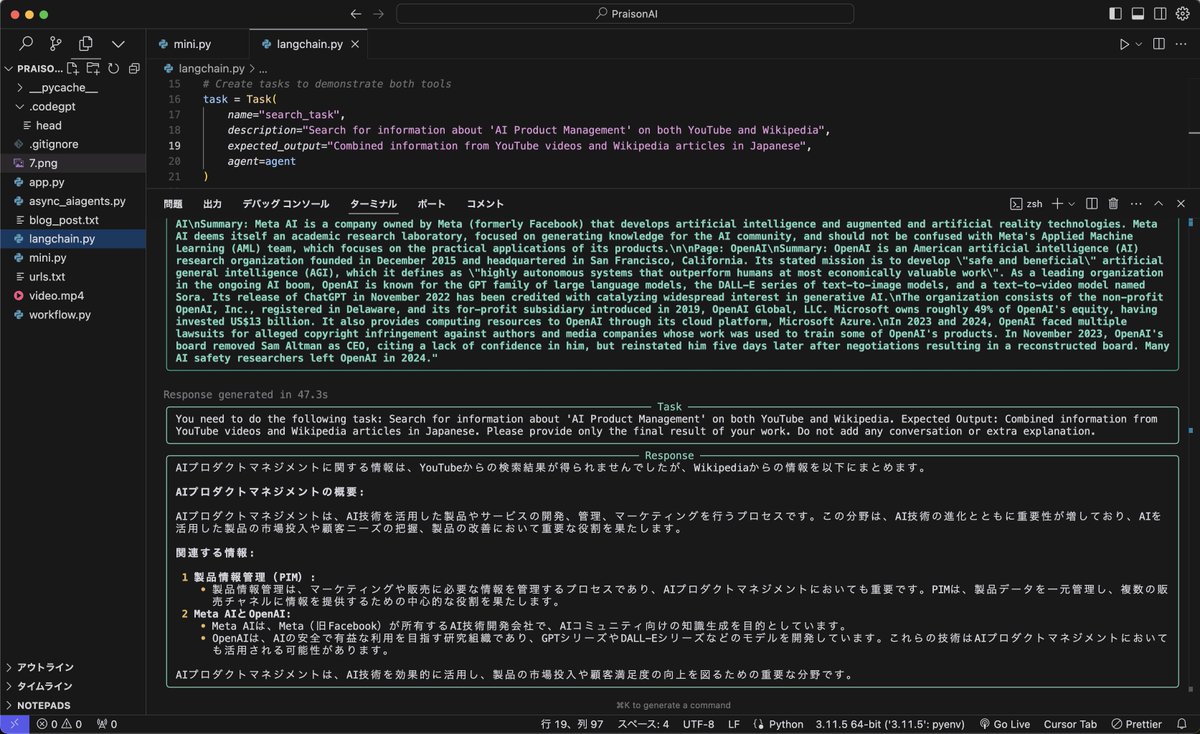Toggle the secondary sidebar layout
Viewport: 1200px width, 734px height.
point(1158,14)
